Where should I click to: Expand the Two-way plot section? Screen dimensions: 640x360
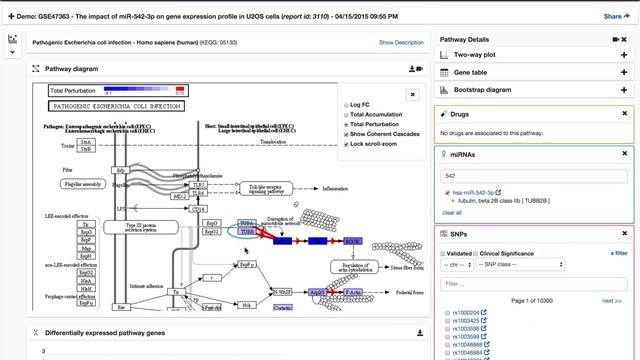(624, 55)
